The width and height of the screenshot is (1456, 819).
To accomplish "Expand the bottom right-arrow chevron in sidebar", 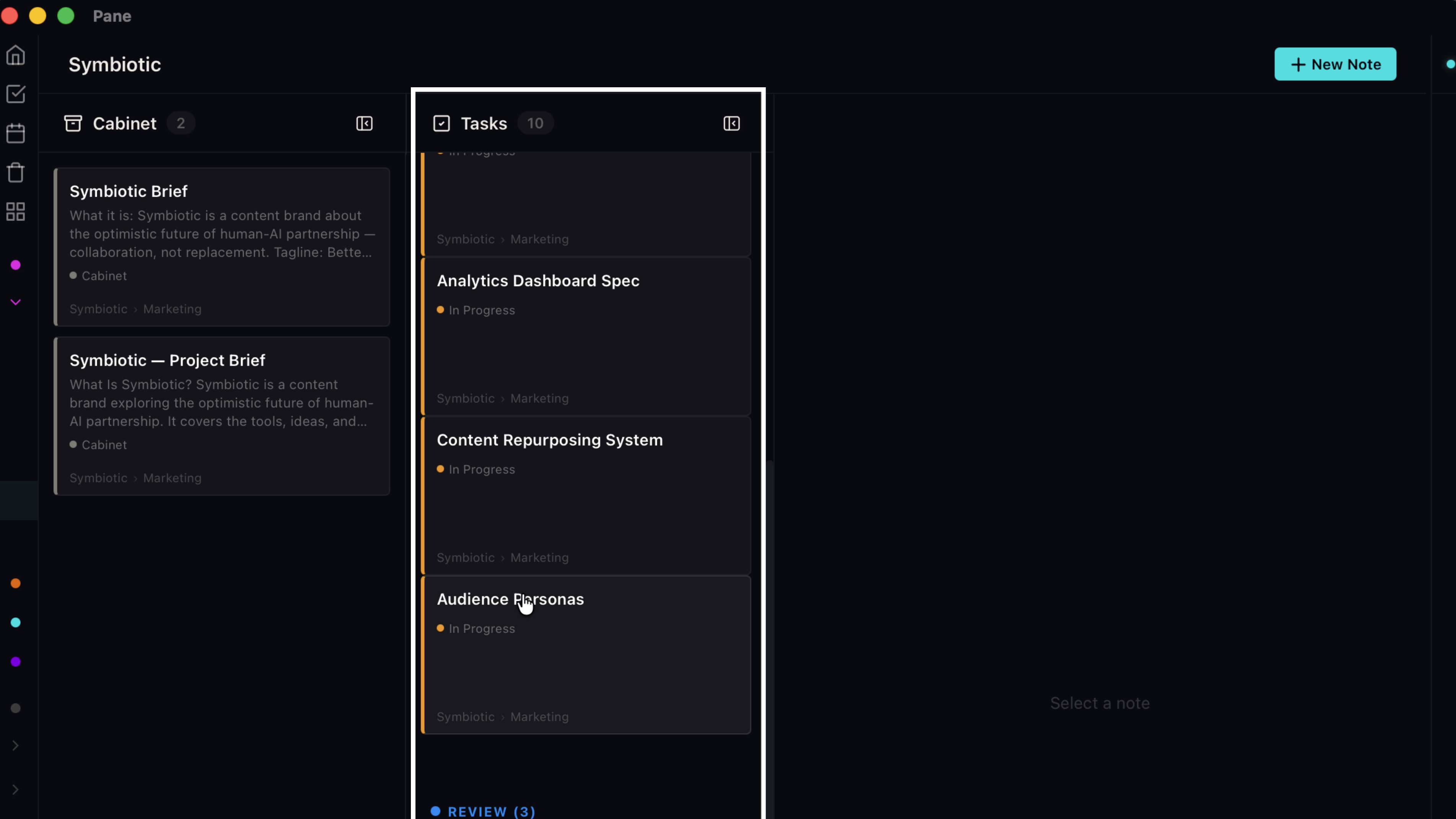I will [15, 790].
